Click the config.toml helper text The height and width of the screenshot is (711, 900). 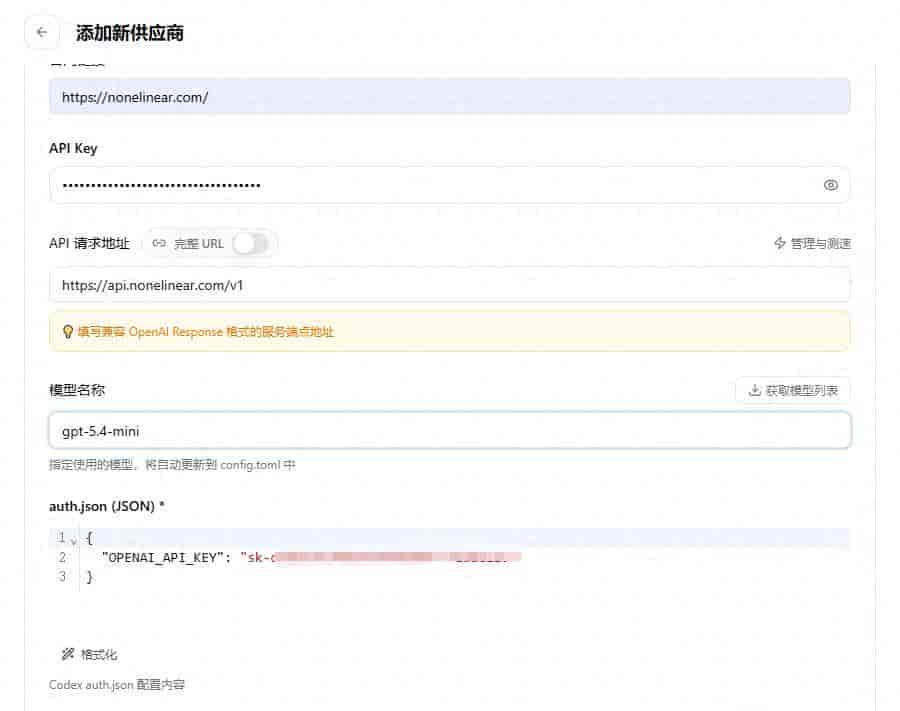tap(172, 465)
